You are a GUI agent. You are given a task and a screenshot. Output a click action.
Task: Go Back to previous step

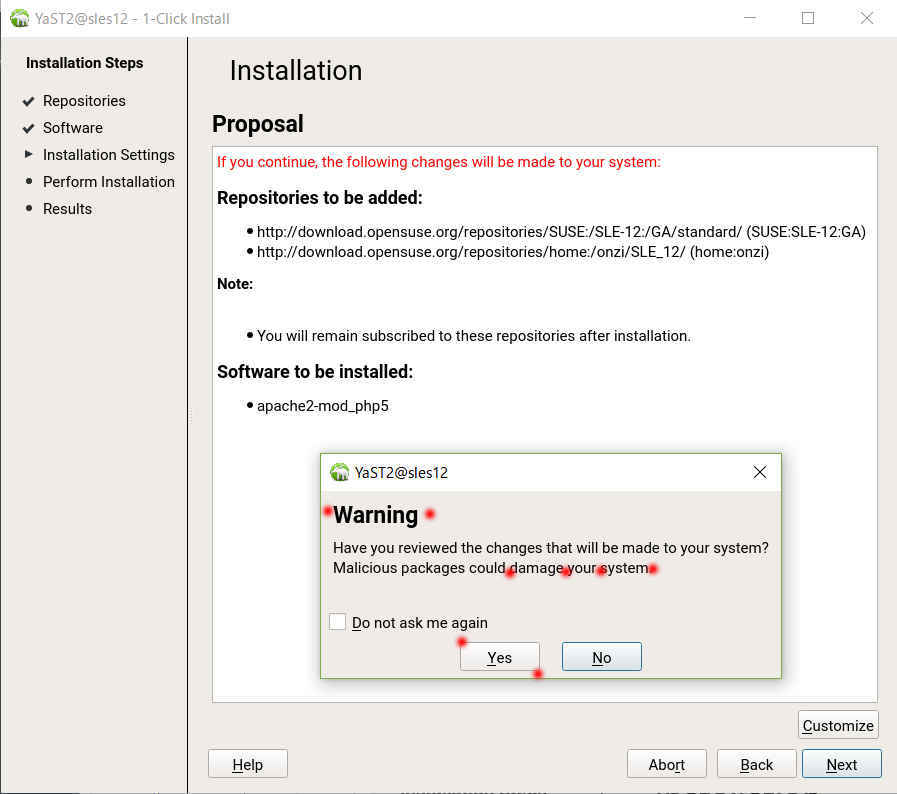click(756, 764)
